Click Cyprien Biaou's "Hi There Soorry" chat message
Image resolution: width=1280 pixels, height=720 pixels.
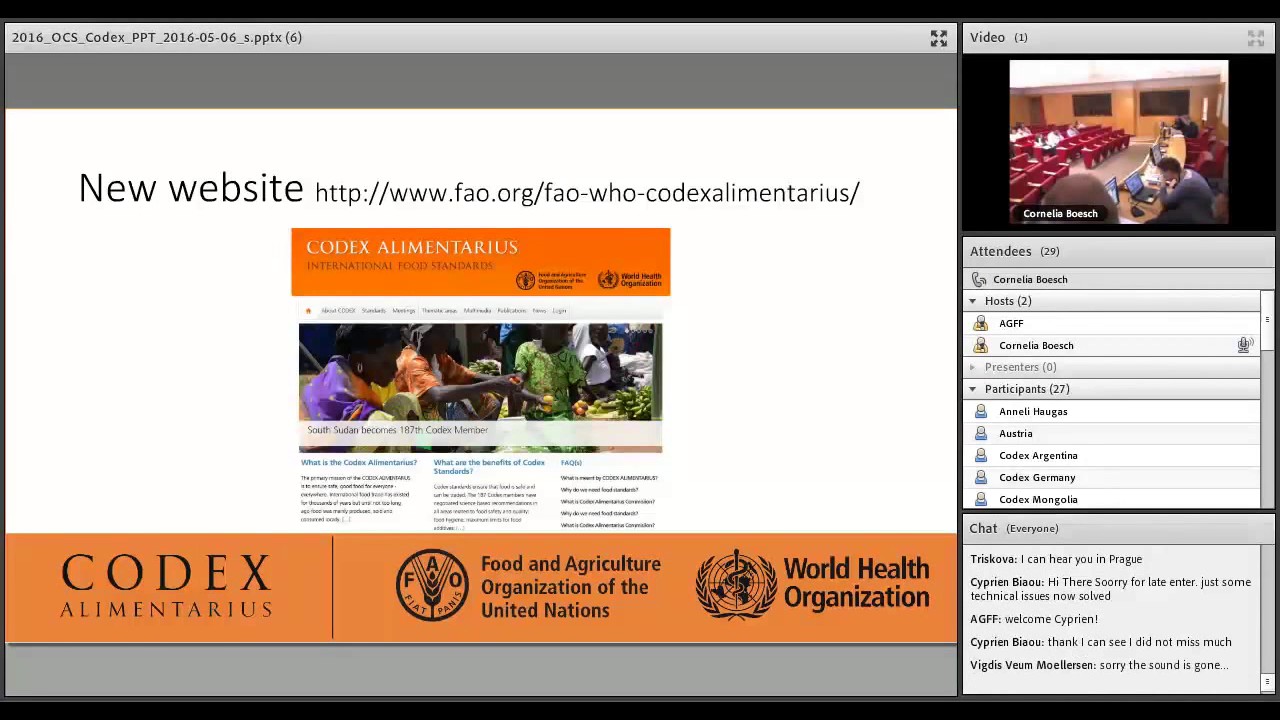pyautogui.click(x=1111, y=589)
